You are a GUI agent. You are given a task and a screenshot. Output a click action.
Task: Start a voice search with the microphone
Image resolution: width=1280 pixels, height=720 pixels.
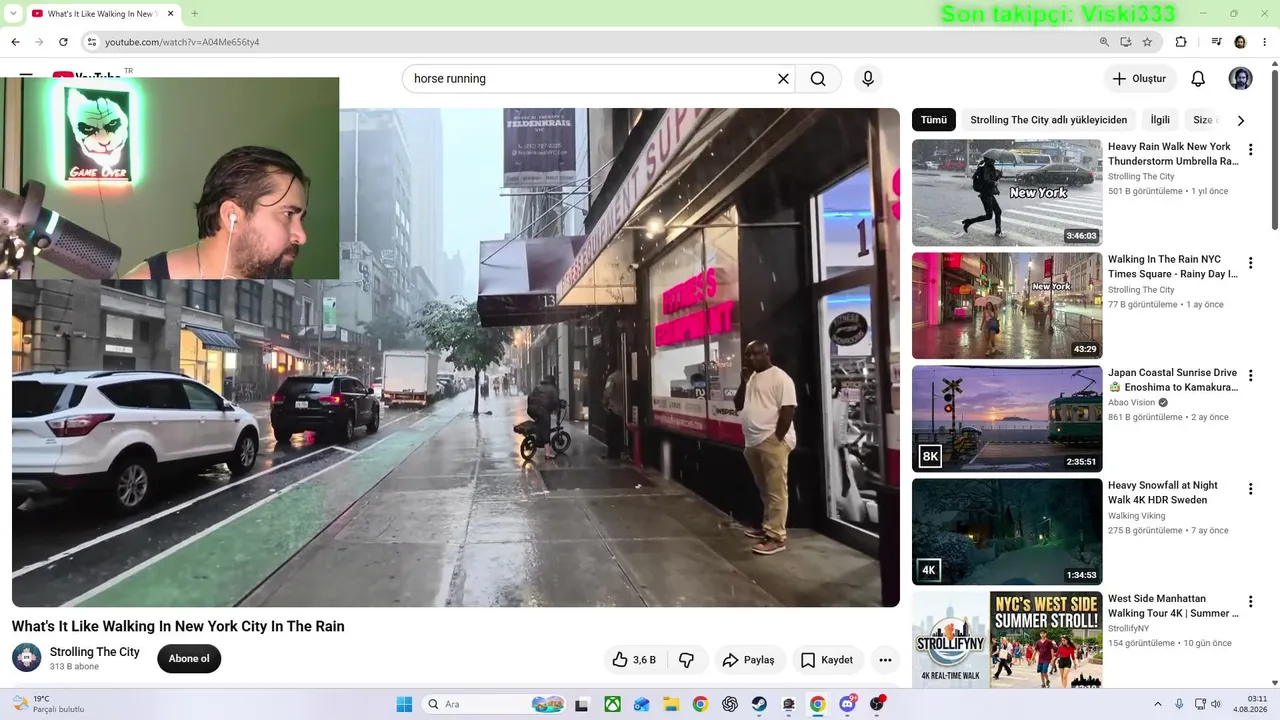868,79
